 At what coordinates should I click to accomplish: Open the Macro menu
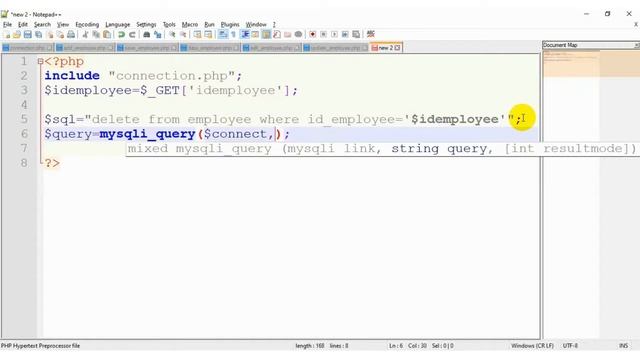[x=190, y=24]
